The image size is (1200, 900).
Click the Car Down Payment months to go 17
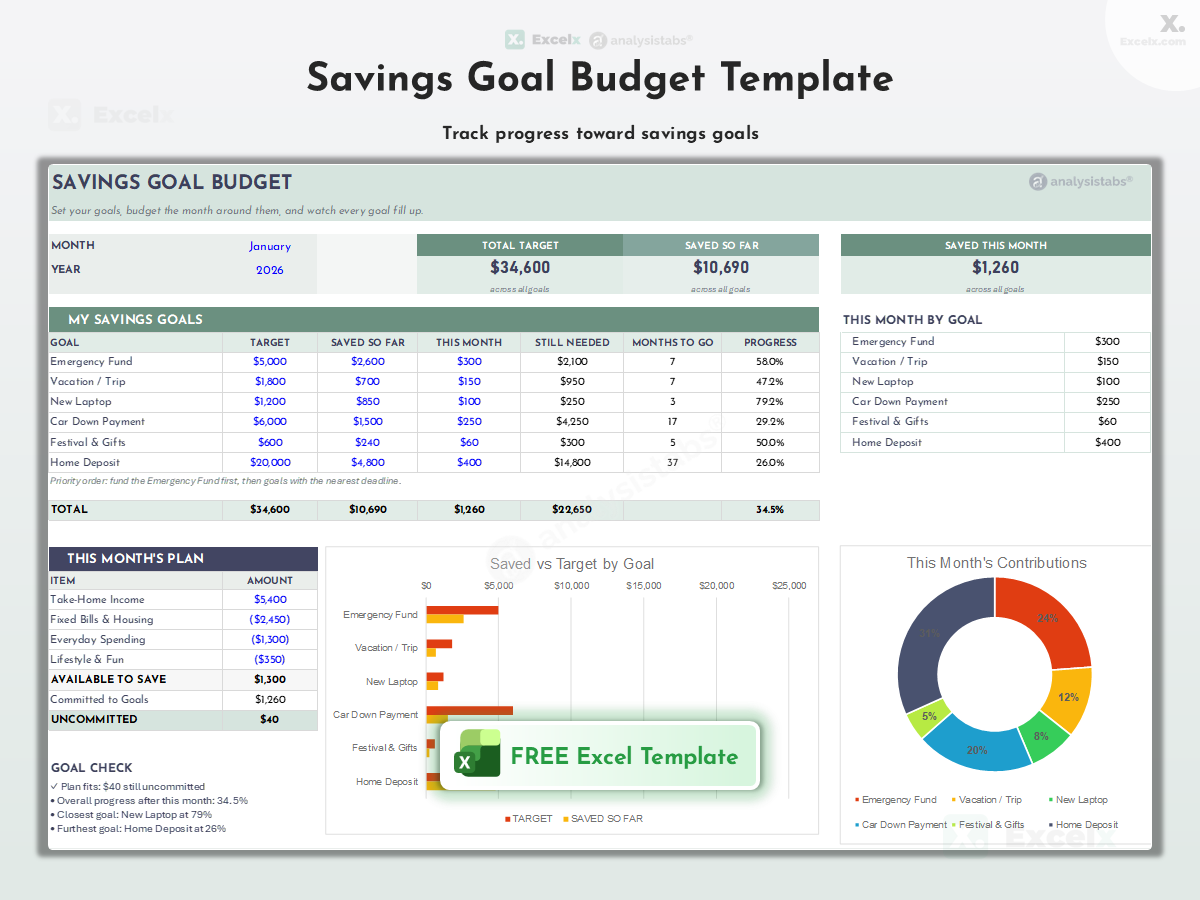(x=673, y=422)
